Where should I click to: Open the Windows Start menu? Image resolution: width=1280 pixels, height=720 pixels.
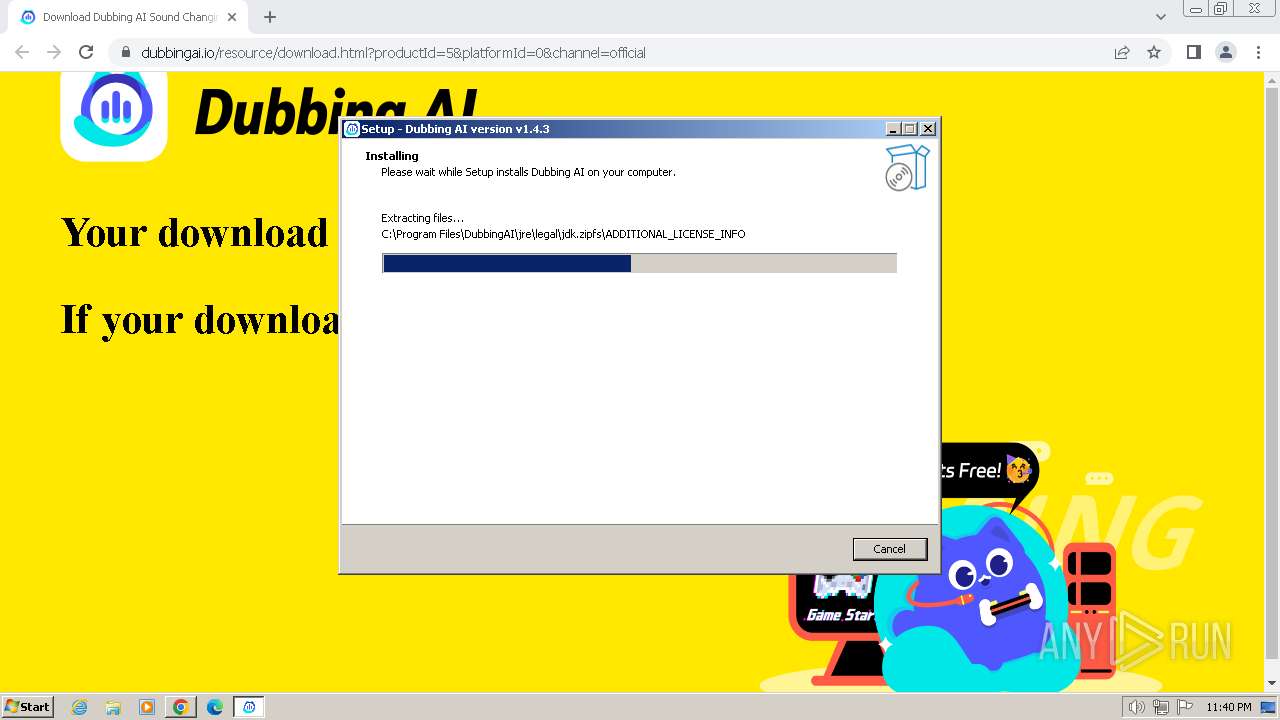coord(28,706)
